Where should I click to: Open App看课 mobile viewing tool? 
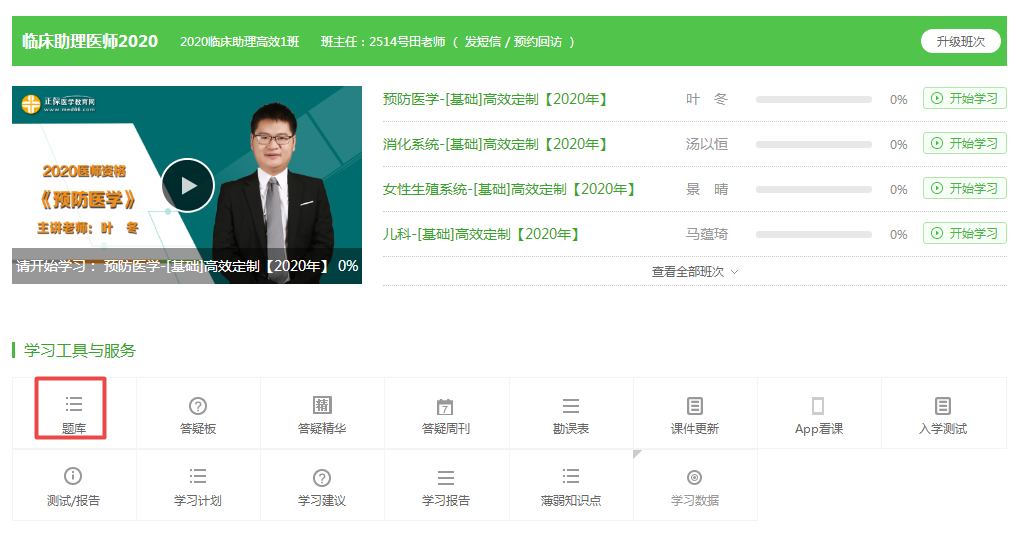tap(818, 414)
